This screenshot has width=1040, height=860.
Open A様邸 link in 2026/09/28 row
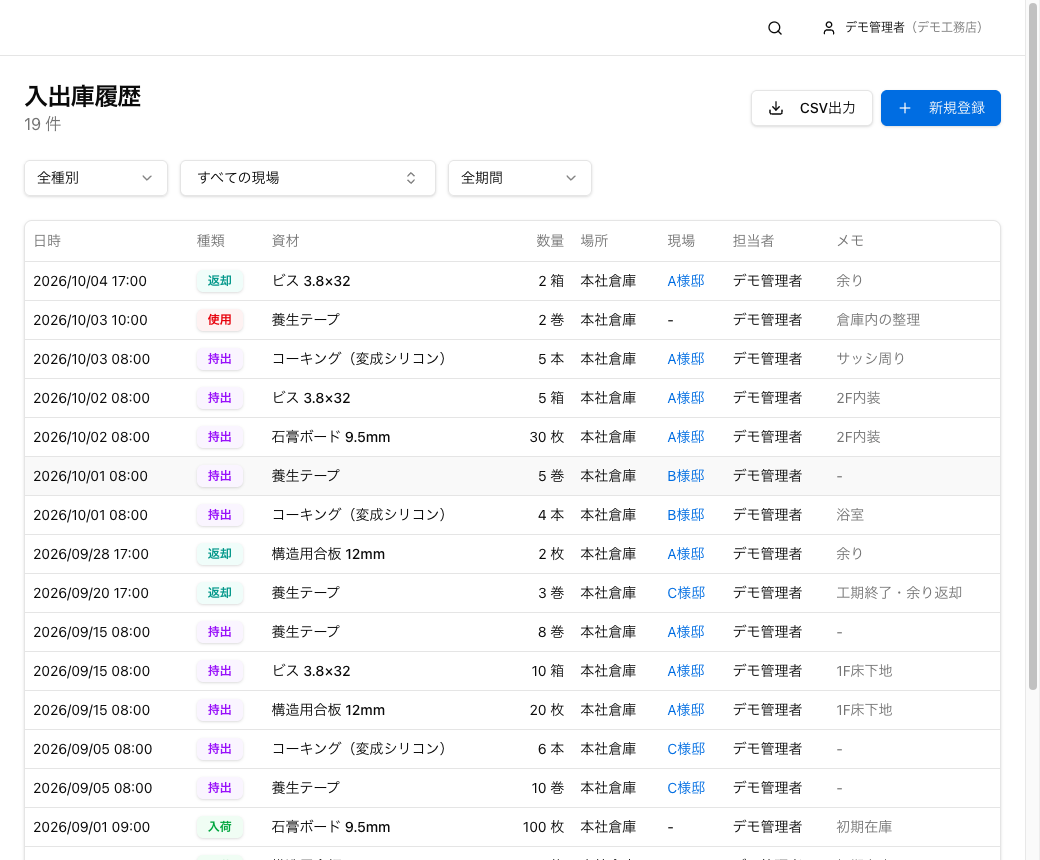click(686, 554)
